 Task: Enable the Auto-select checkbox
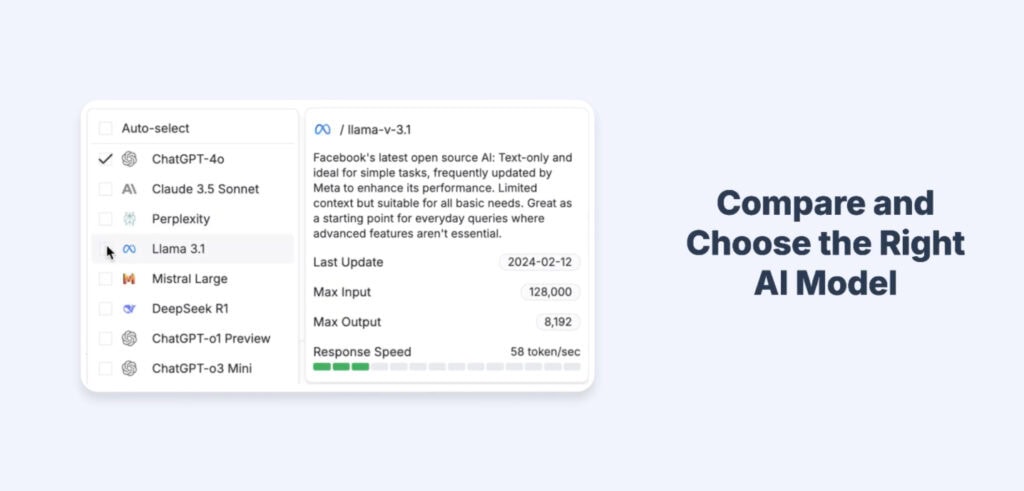click(105, 128)
